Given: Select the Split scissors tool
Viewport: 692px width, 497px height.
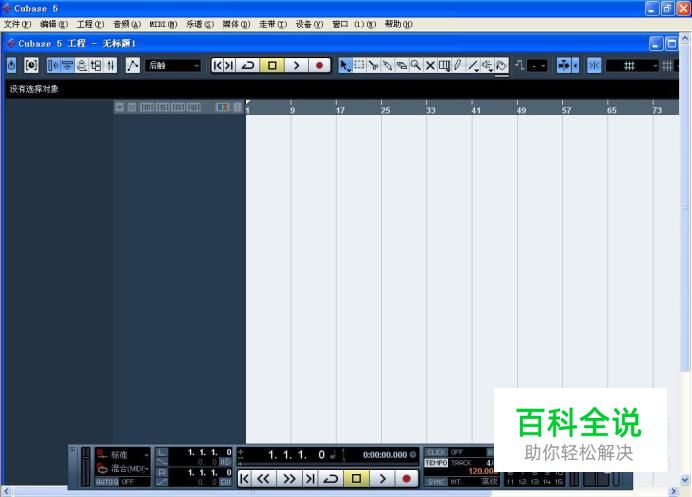Looking at the screenshot, I should [x=373, y=65].
